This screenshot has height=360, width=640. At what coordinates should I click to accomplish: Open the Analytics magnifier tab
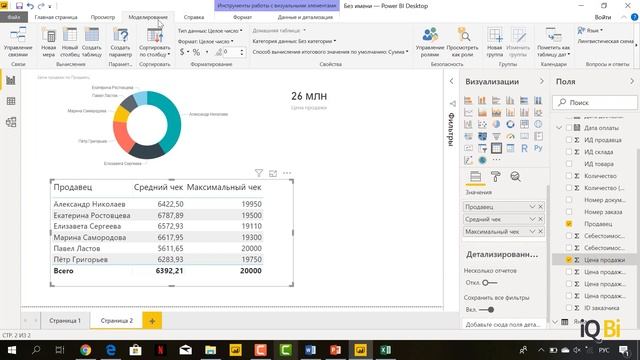(516, 176)
